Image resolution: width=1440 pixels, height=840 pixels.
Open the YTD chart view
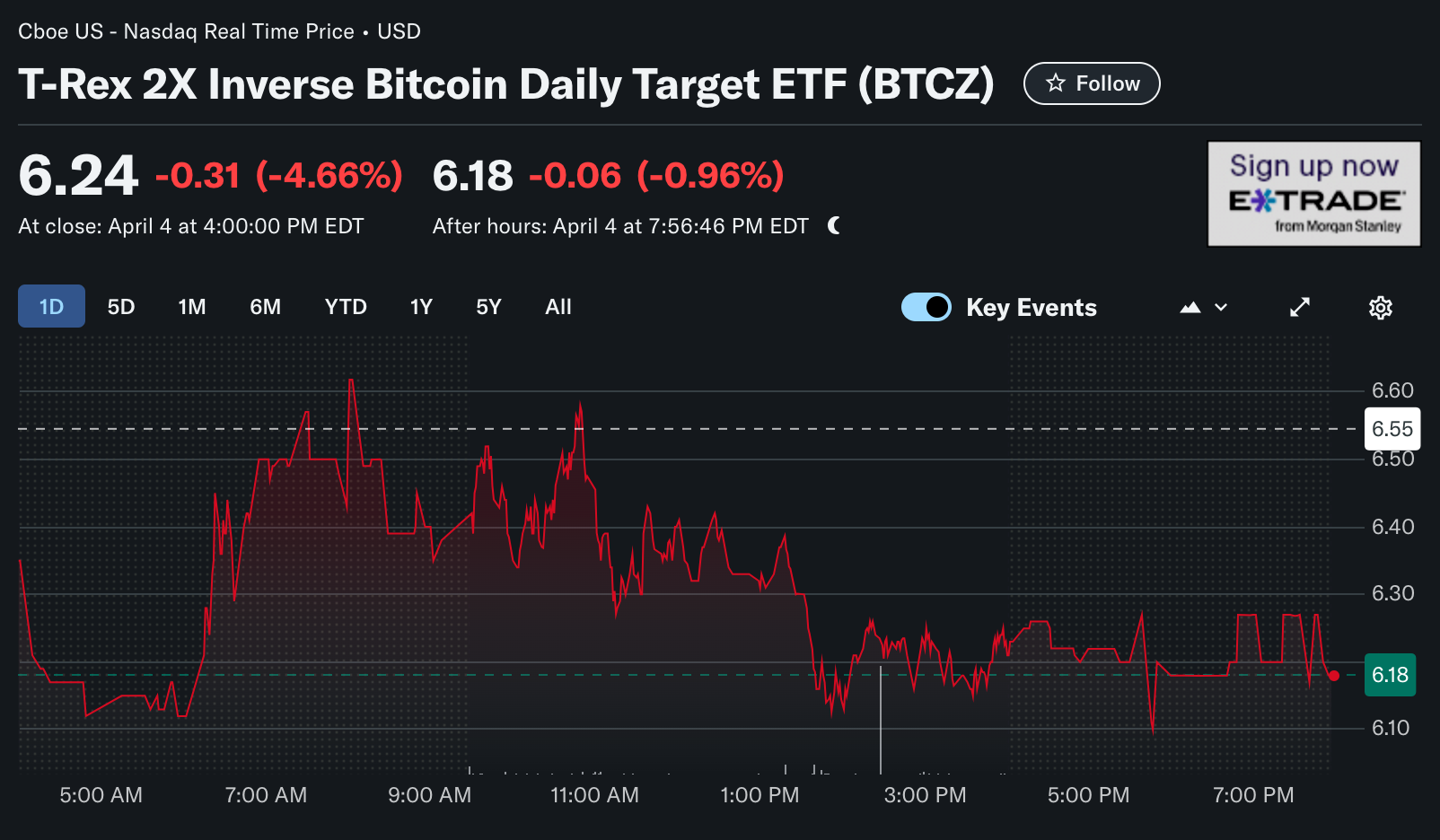pyautogui.click(x=345, y=306)
